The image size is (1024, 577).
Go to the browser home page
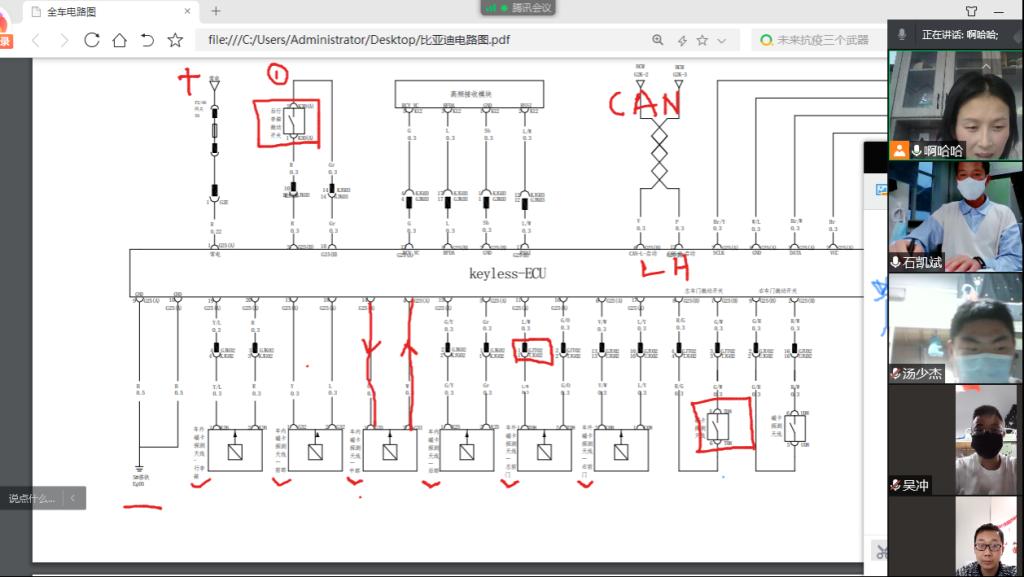[x=119, y=40]
